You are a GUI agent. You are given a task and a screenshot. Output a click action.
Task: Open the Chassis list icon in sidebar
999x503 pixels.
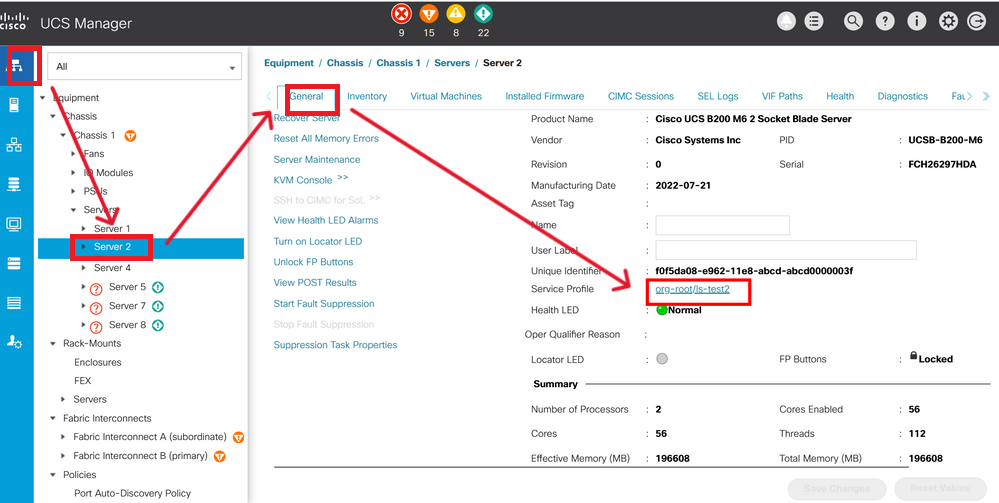pos(14,303)
